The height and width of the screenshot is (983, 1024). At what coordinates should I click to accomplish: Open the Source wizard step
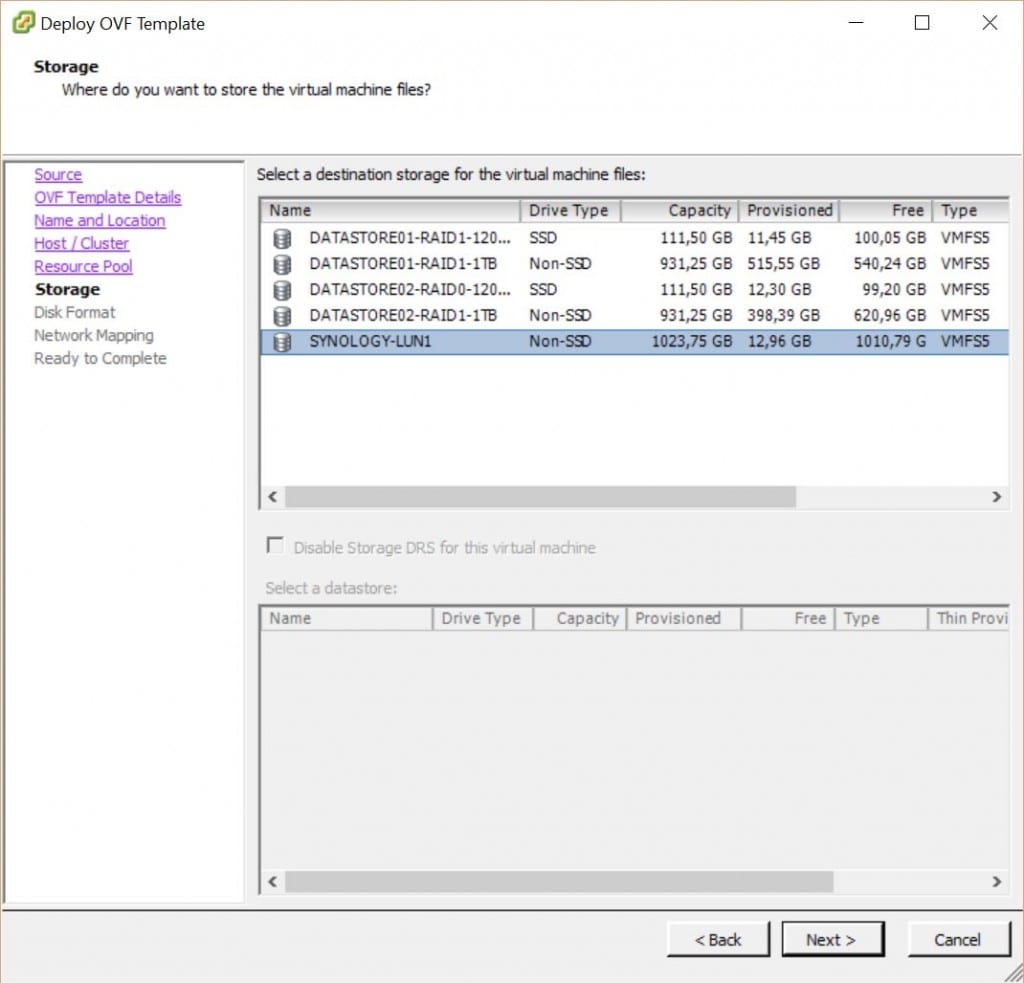(x=57, y=174)
